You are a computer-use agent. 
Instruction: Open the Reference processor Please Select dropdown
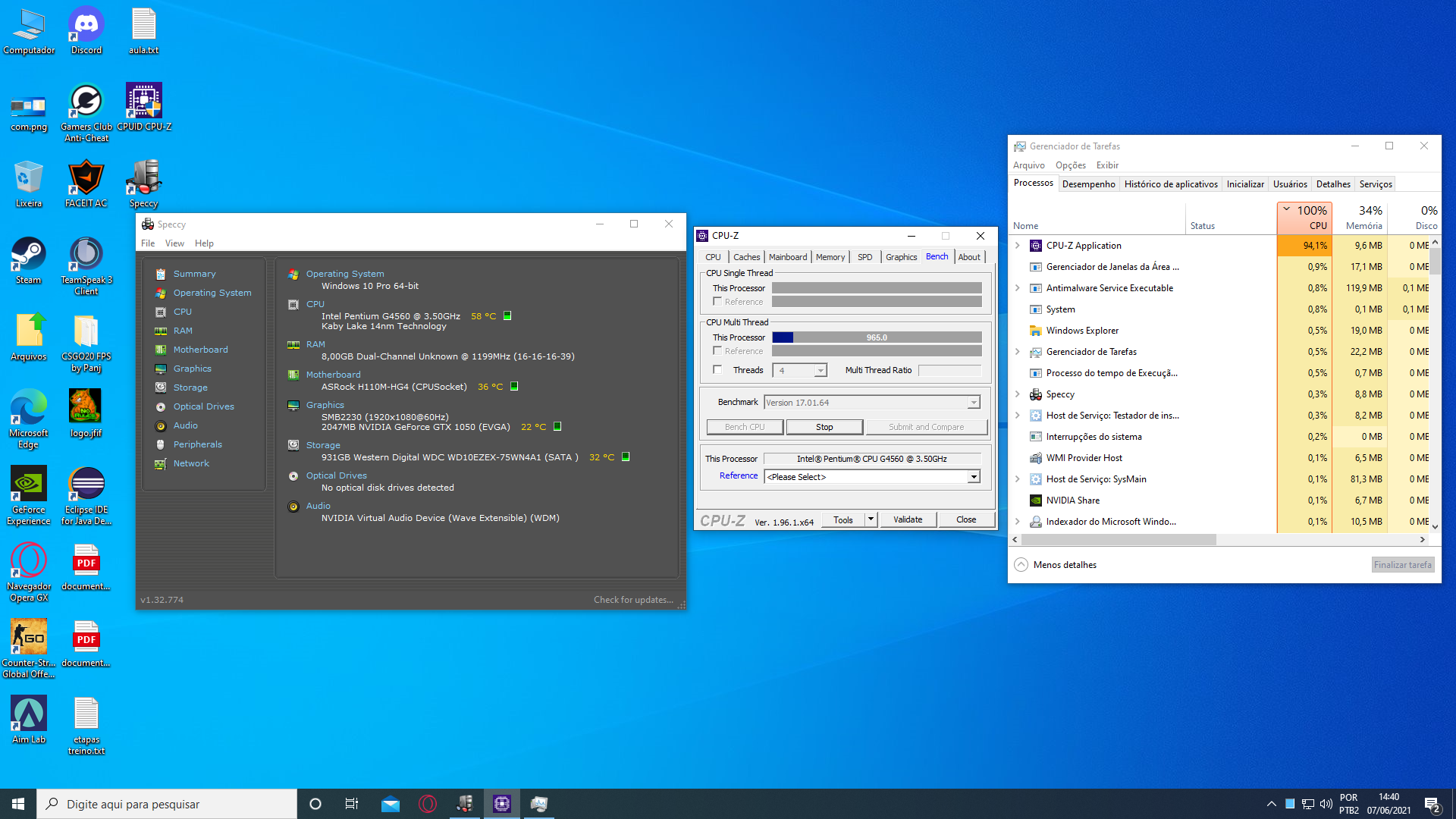(x=872, y=477)
